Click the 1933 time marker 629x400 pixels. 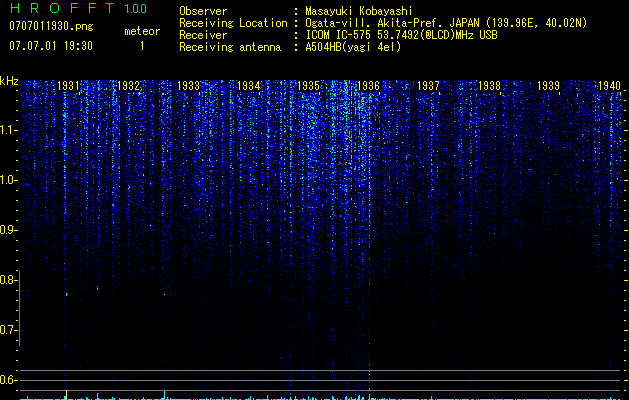coord(188,85)
